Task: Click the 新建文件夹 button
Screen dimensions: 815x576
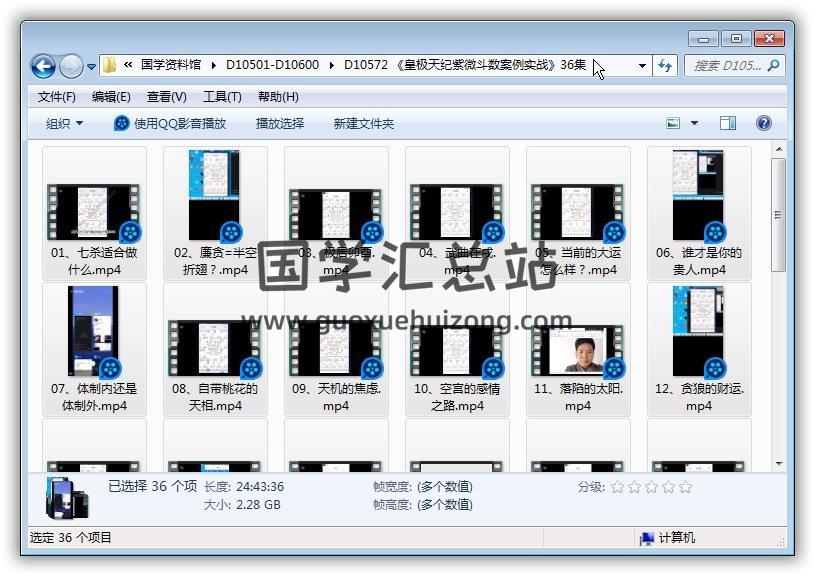Action: tap(364, 123)
